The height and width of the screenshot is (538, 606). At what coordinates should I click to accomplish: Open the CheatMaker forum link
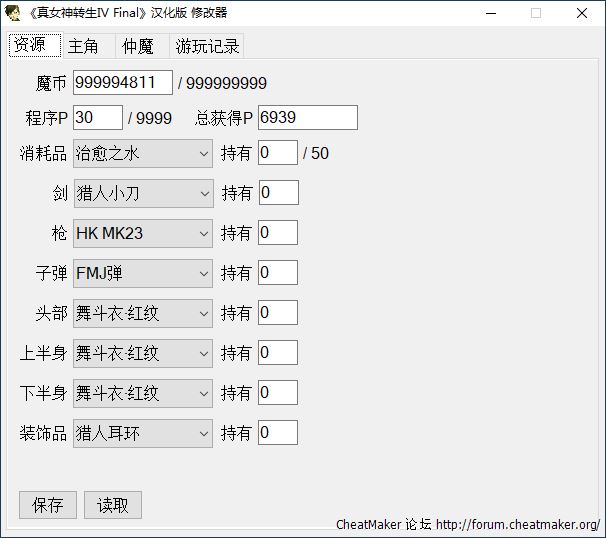517,524
